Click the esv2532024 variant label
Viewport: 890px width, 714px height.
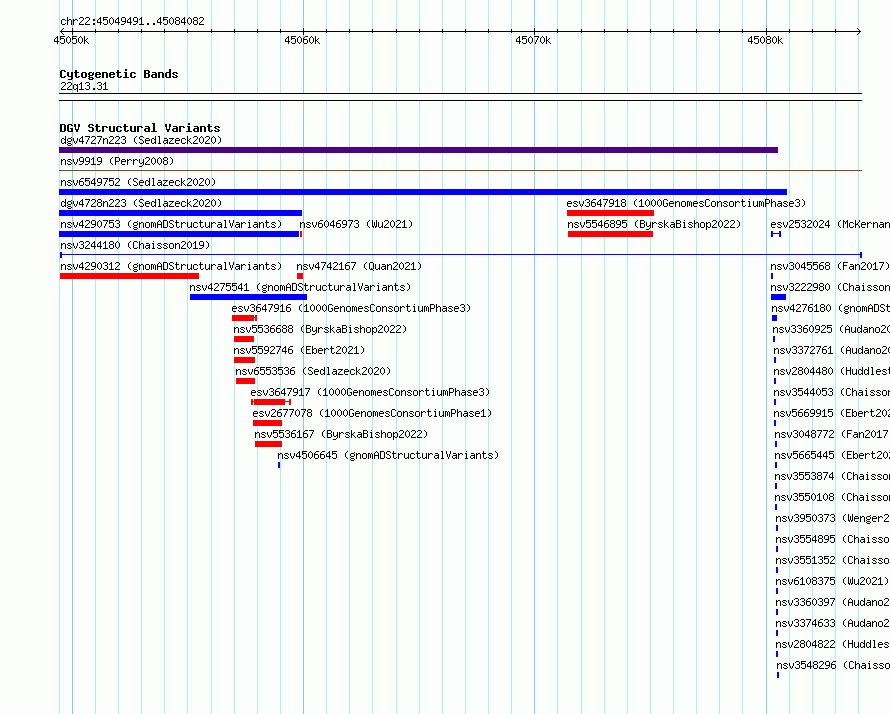830,224
